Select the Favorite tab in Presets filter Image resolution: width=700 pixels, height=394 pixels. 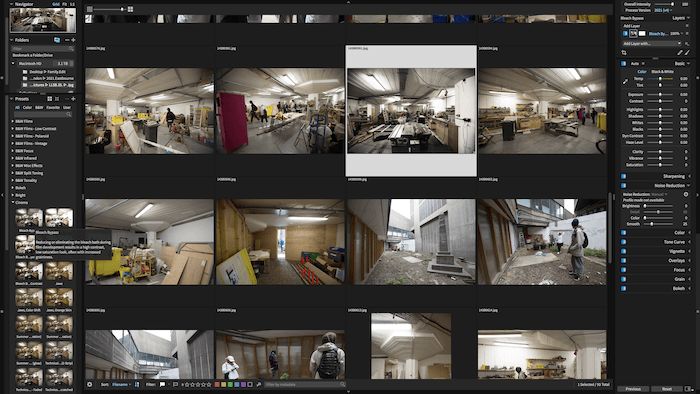(x=53, y=108)
